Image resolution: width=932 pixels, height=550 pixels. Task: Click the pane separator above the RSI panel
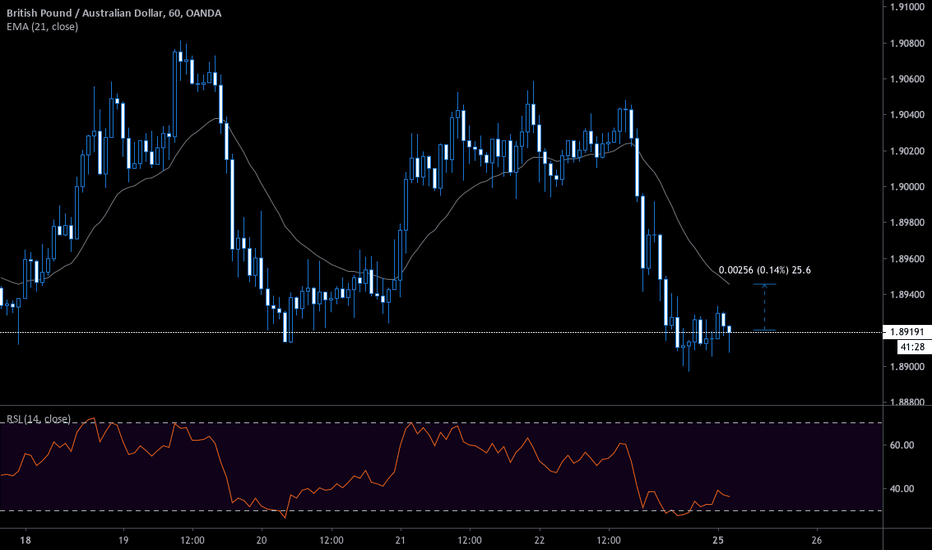(440, 406)
